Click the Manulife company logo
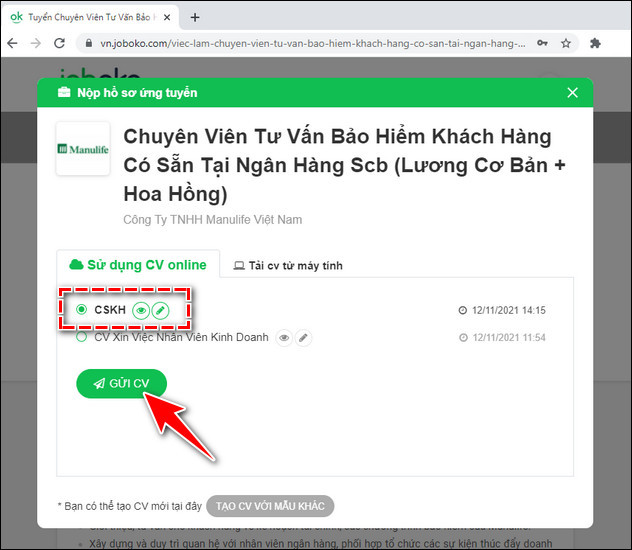Screen dimensions: 632x550 coord(83,149)
